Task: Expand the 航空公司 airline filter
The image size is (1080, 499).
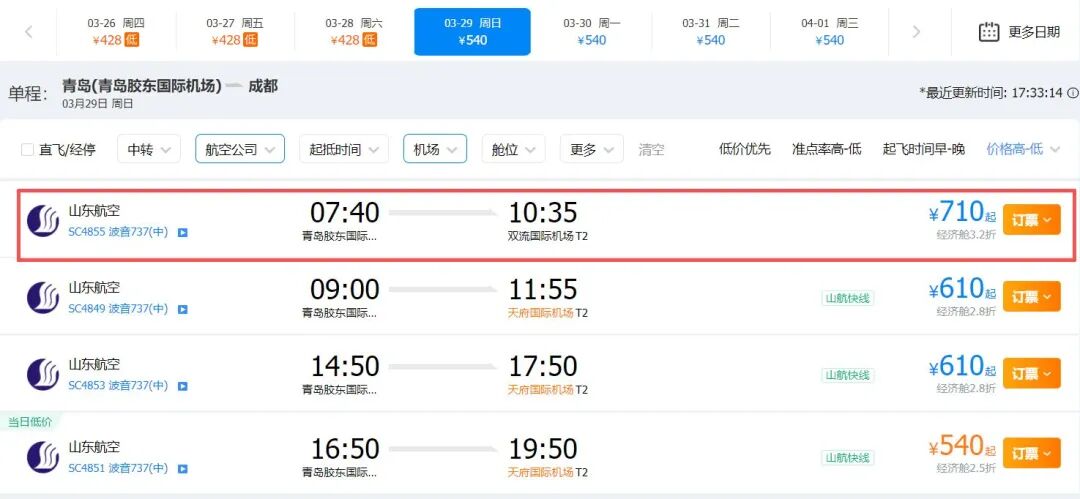Action: 240,149
